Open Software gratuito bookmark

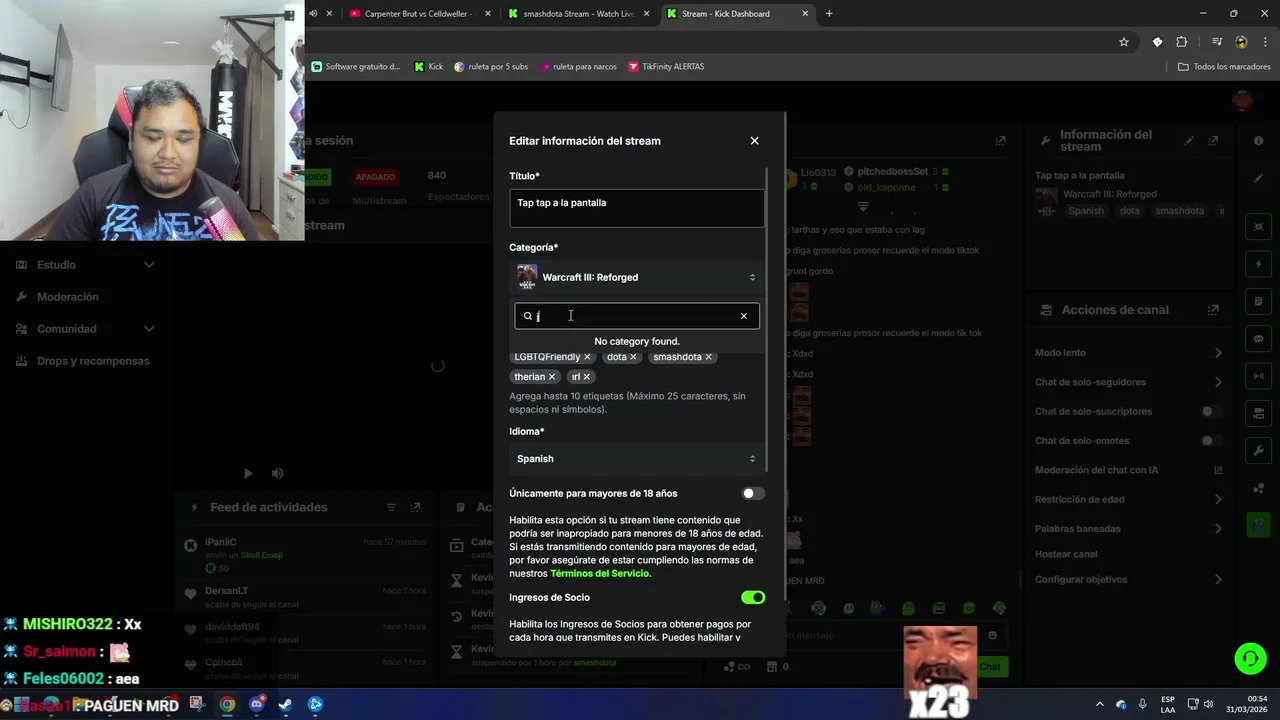pyautogui.click(x=356, y=67)
